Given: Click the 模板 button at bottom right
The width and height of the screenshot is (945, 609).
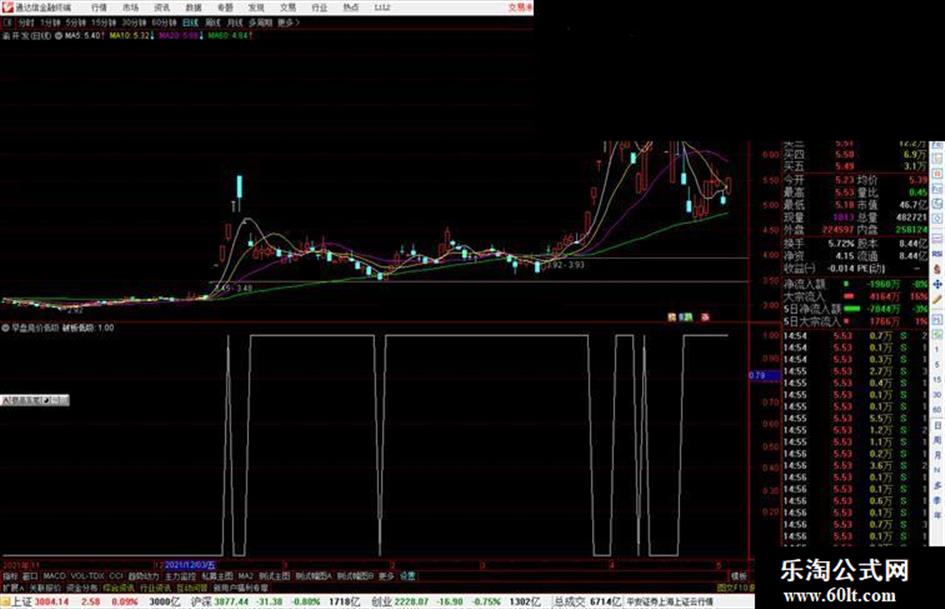Looking at the screenshot, I should coord(739,576).
